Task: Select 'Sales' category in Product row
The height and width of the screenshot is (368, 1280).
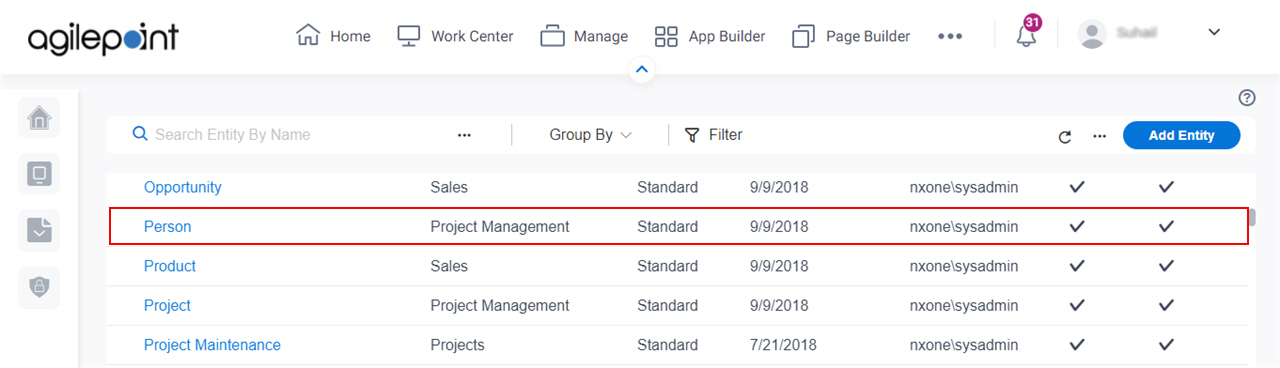Action: (x=449, y=266)
